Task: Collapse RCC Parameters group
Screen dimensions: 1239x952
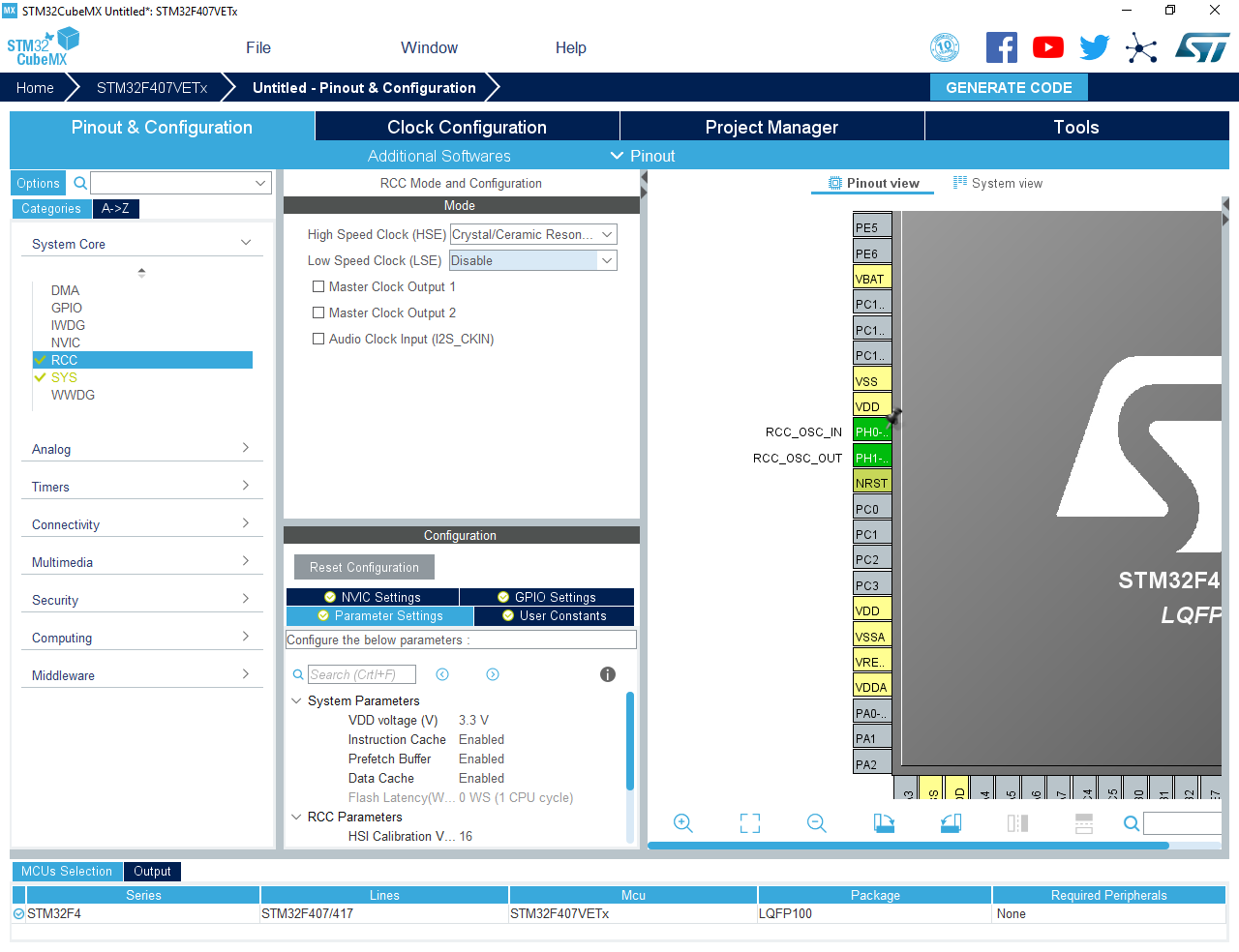Action: [296, 817]
